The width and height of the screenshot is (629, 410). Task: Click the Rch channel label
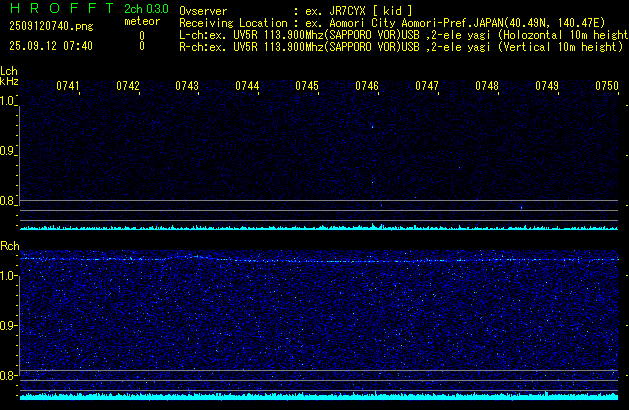click(10, 246)
